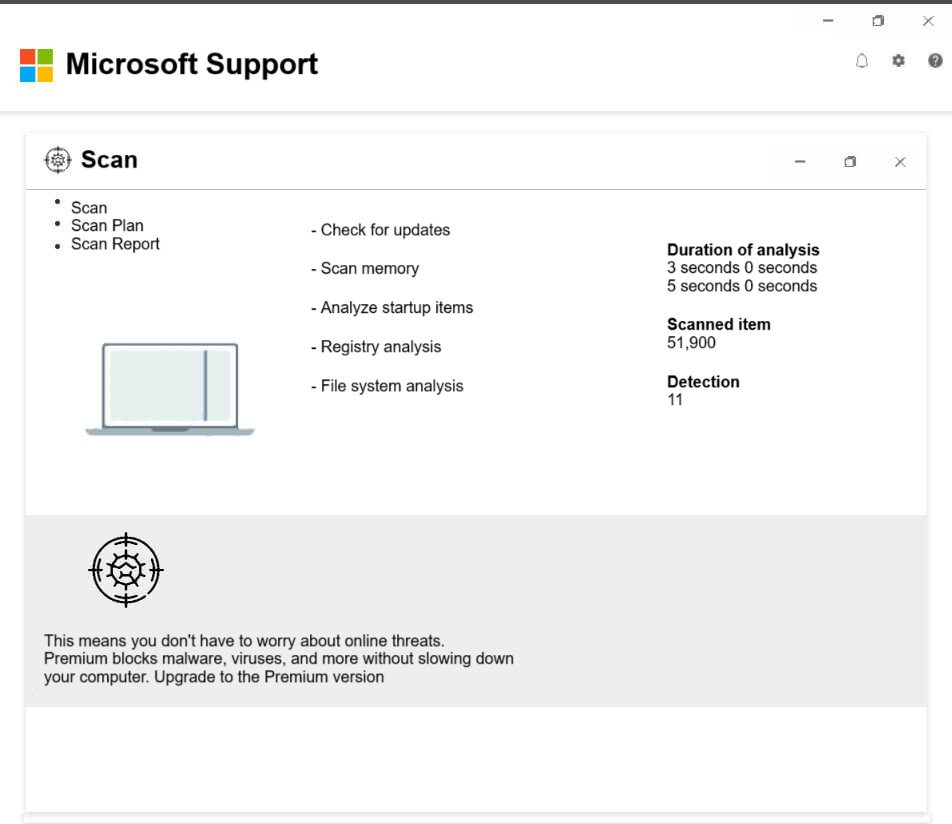Click the laptop illustration

[x=170, y=389]
